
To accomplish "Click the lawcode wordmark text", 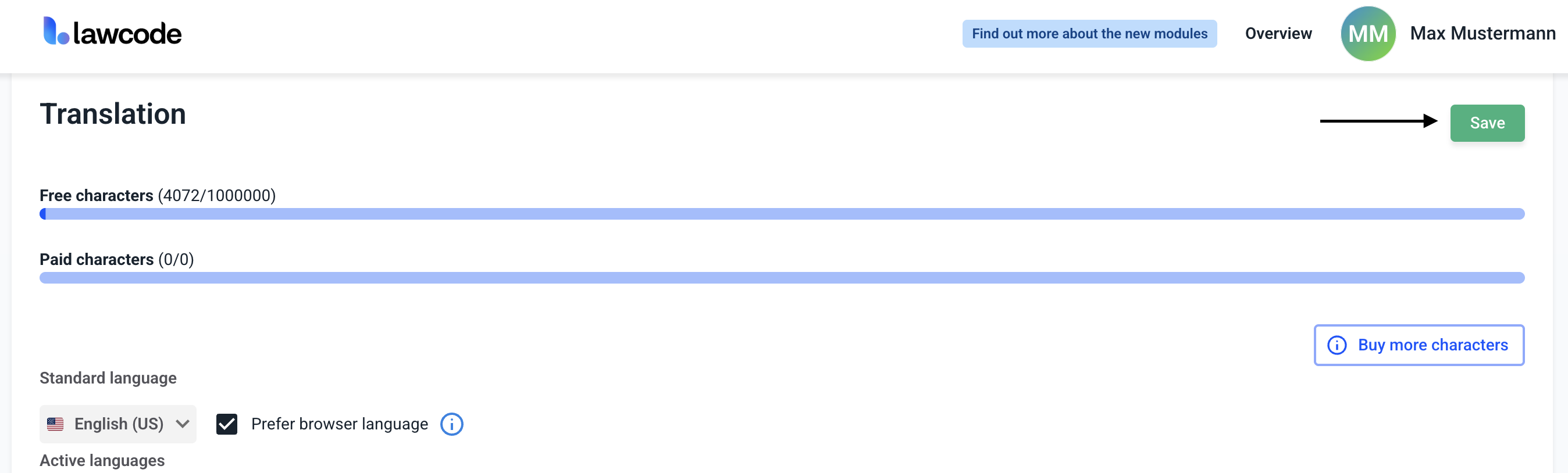I will coord(127,34).
